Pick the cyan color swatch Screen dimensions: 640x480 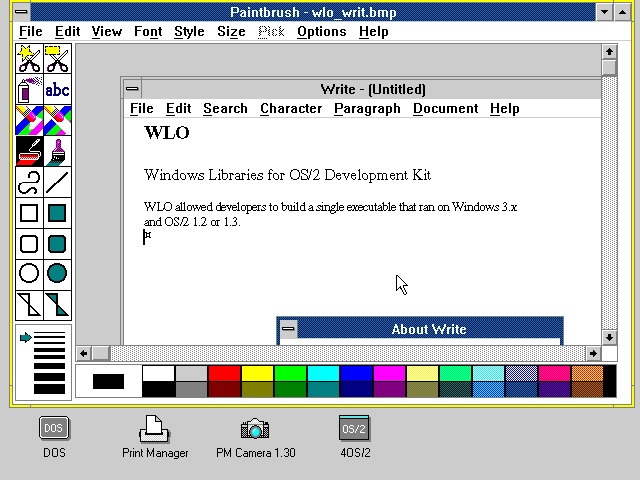click(323, 373)
